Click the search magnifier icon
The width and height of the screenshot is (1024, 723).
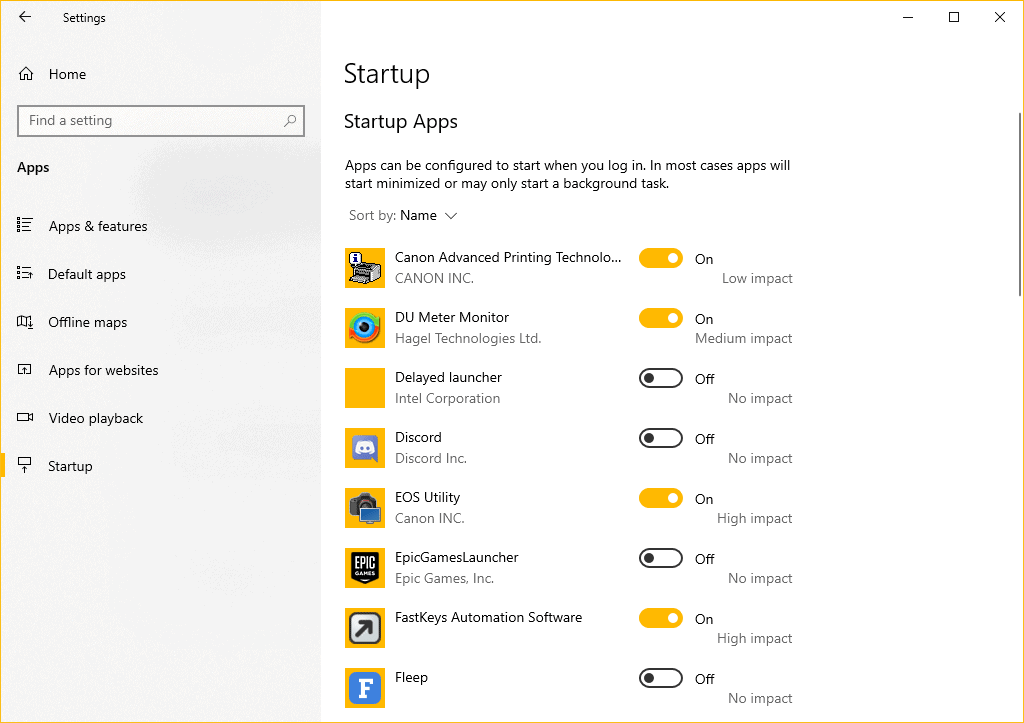coord(290,121)
